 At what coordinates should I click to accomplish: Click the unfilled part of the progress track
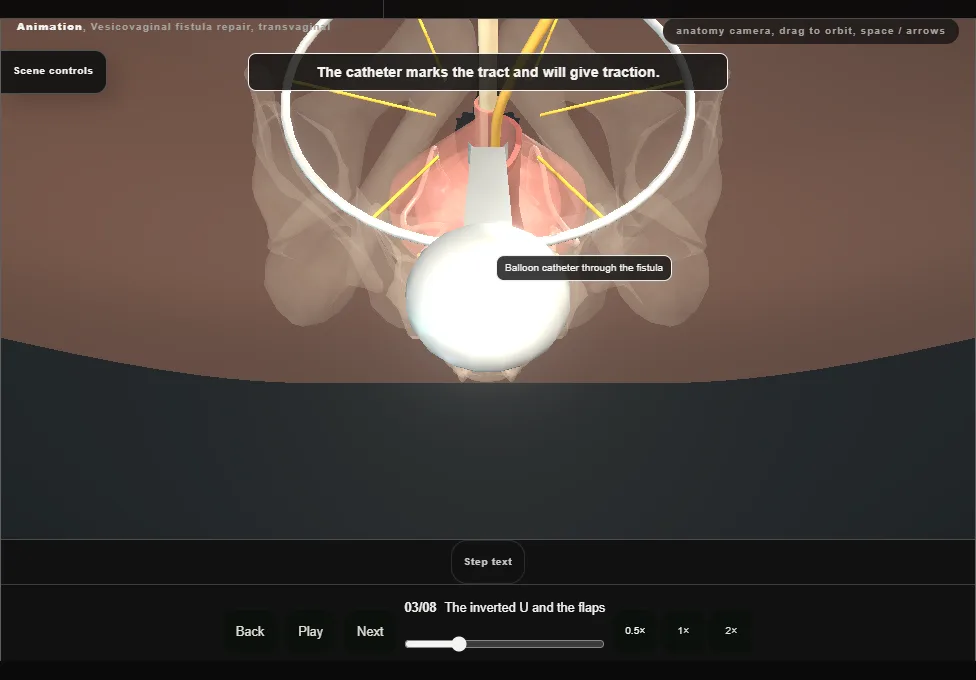(x=534, y=644)
